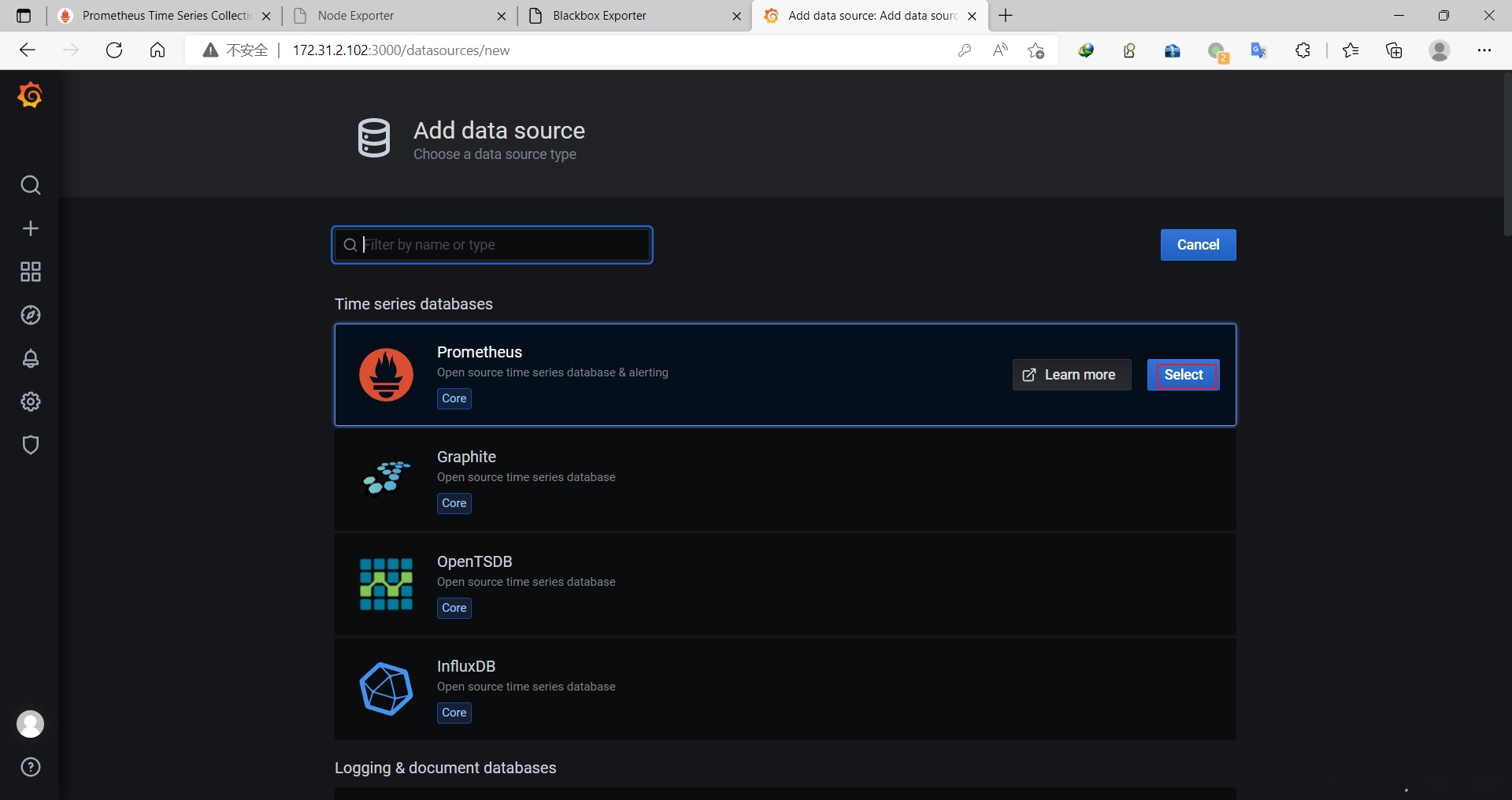The height and width of the screenshot is (800, 1512).
Task: Click the OpenTSDB logo
Action: click(386, 584)
